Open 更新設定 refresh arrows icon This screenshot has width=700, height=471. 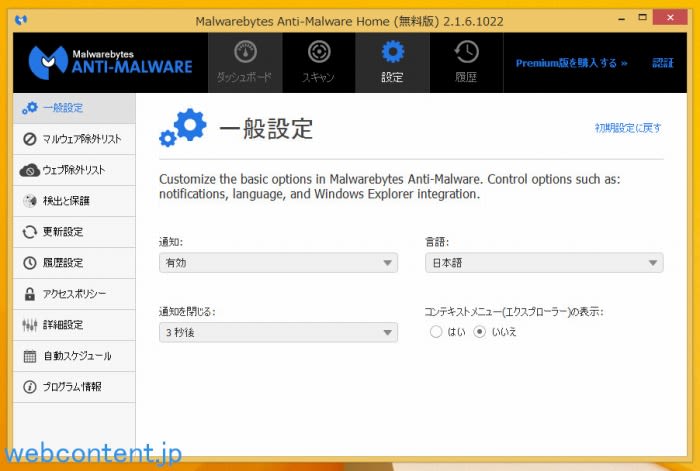click(x=30, y=232)
